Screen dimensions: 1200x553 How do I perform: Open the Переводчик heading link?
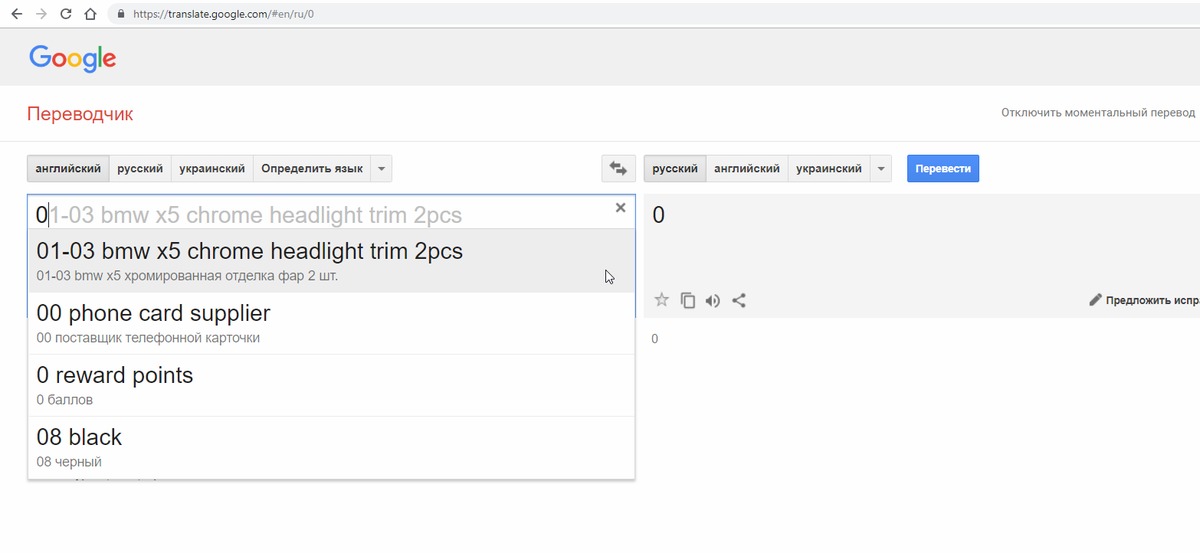pos(80,114)
